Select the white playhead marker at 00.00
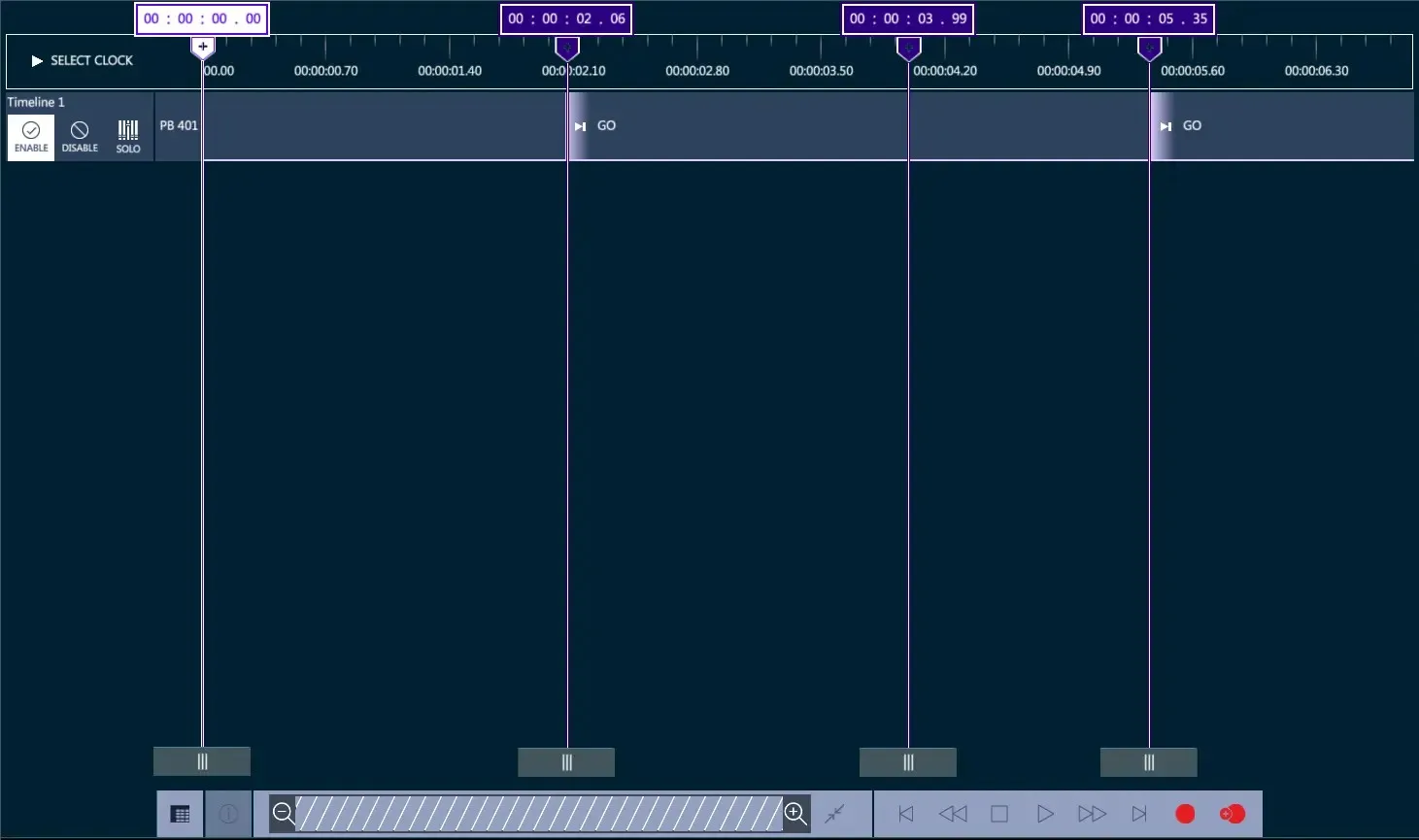 pos(202,48)
